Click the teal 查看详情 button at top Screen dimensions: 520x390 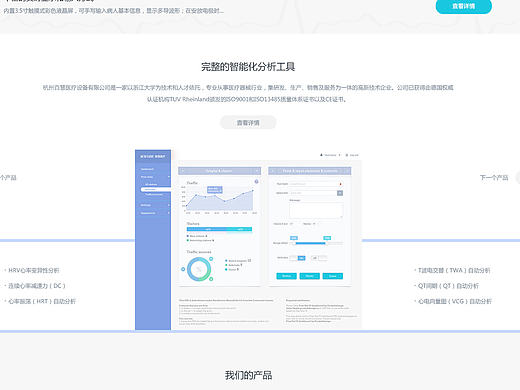[x=463, y=6]
